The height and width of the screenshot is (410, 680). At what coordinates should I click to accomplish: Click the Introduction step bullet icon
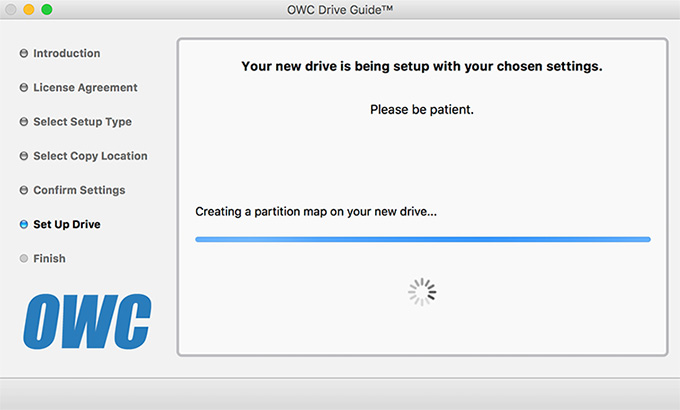tap(24, 53)
